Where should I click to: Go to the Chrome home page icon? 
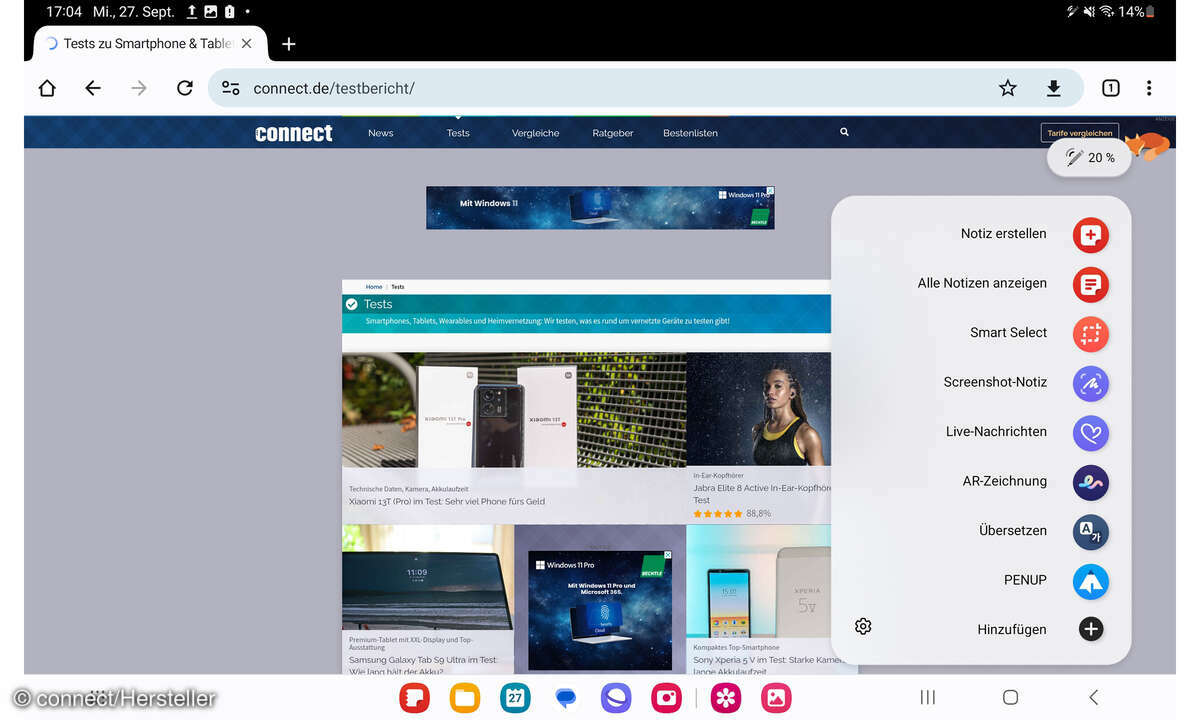(47, 88)
